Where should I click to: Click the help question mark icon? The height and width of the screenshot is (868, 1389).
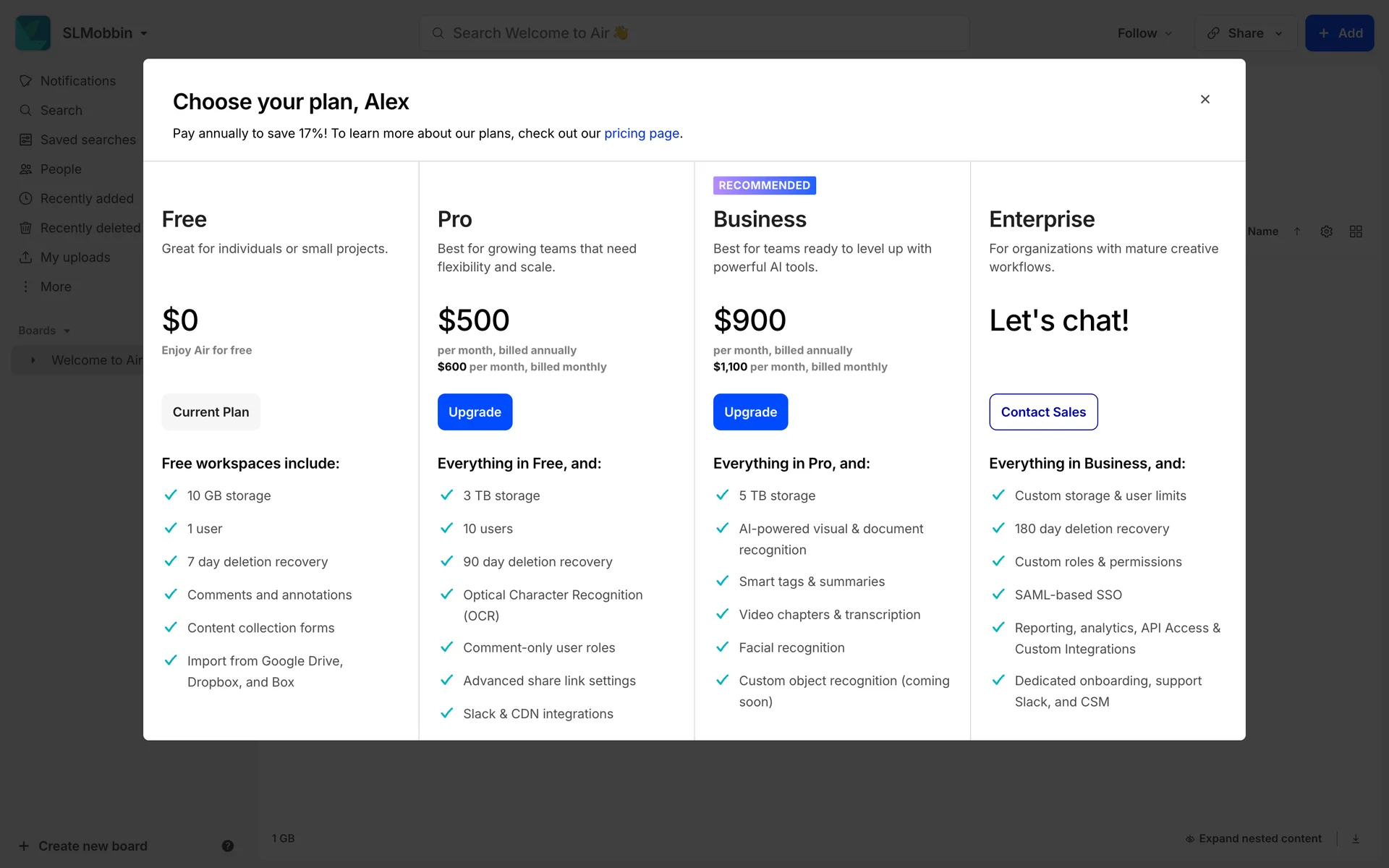(x=228, y=846)
